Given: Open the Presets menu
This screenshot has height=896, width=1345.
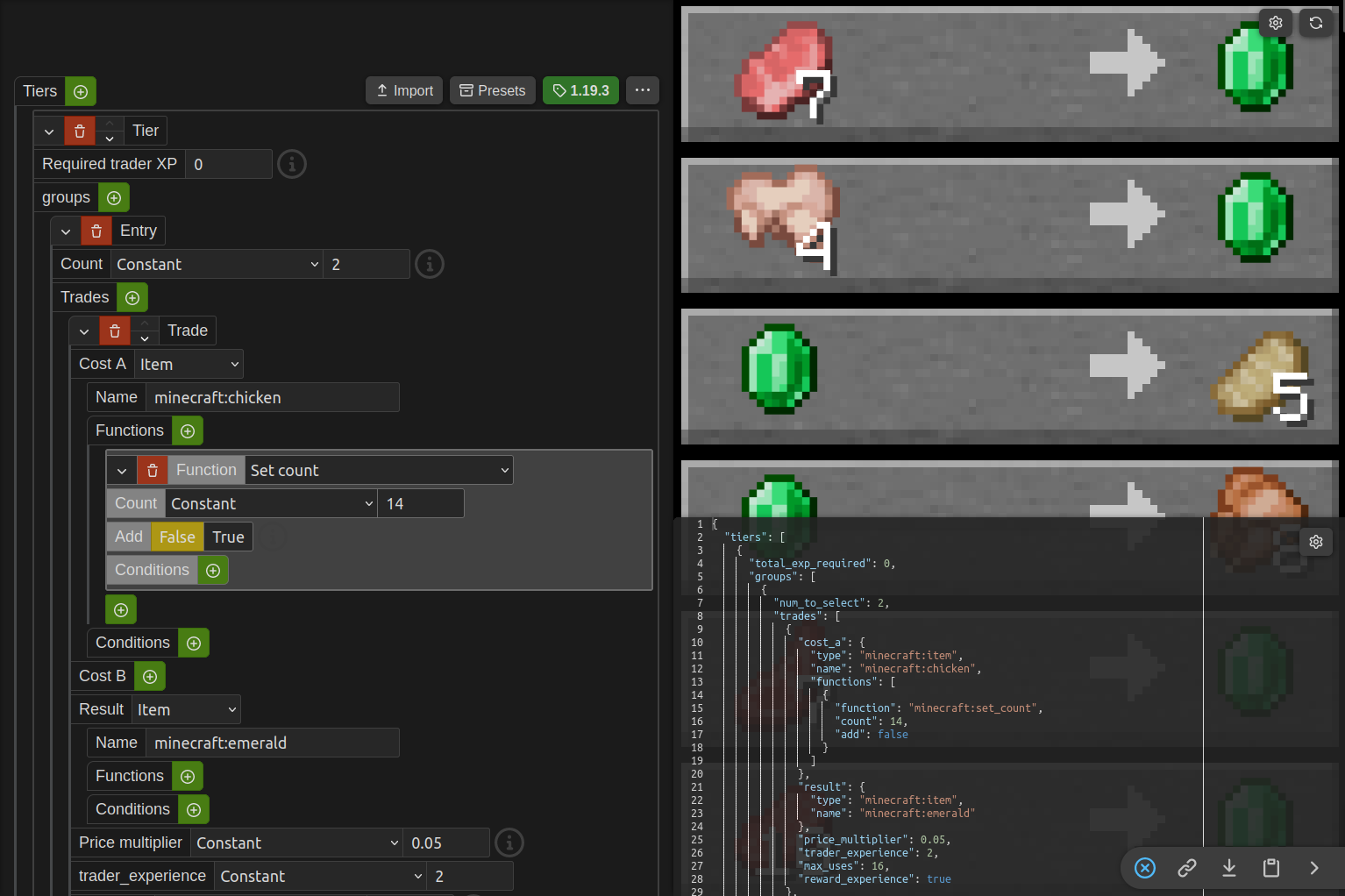Looking at the screenshot, I should 493,91.
